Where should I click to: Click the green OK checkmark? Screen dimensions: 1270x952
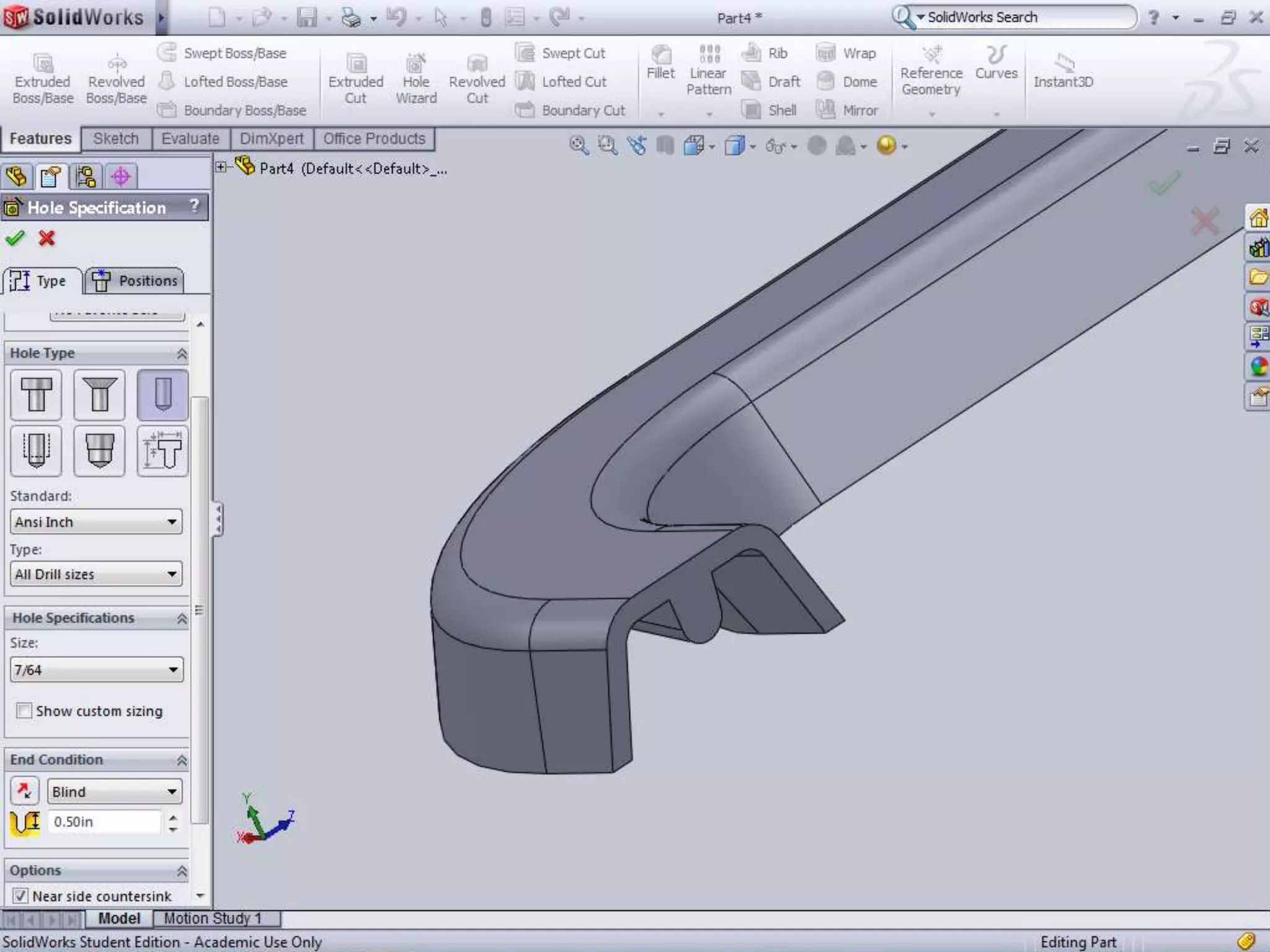pyautogui.click(x=15, y=238)
